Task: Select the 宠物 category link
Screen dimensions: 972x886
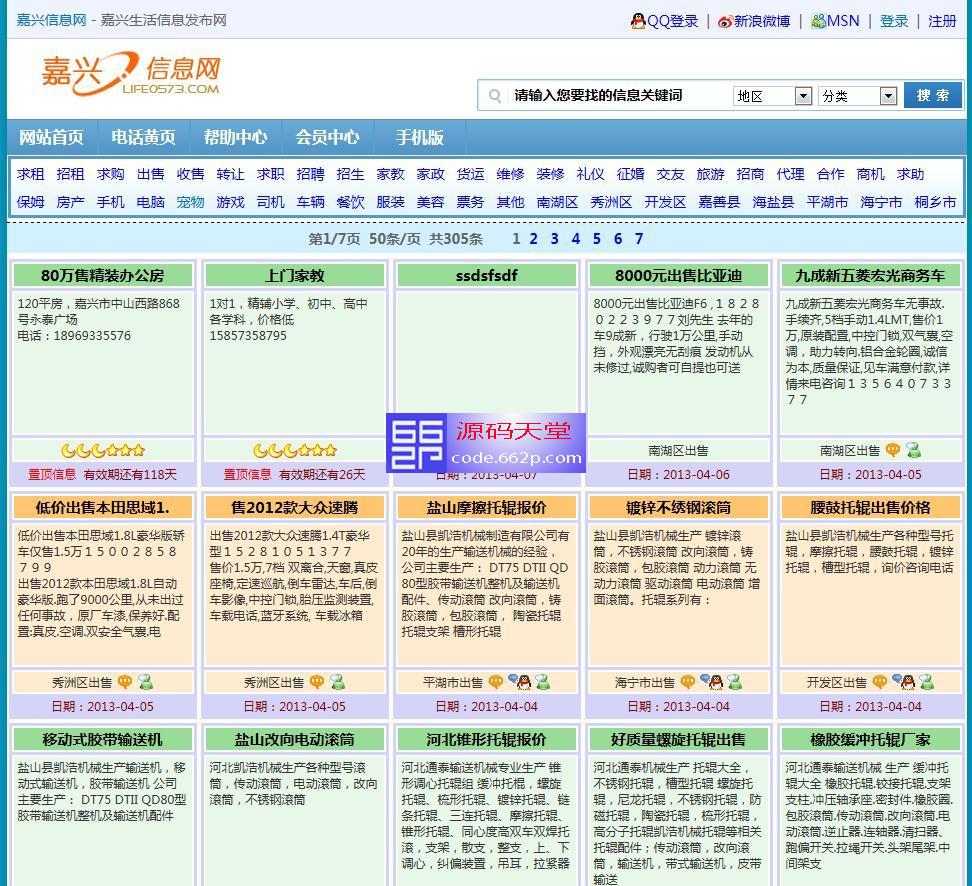Action: tap(190, 202)
